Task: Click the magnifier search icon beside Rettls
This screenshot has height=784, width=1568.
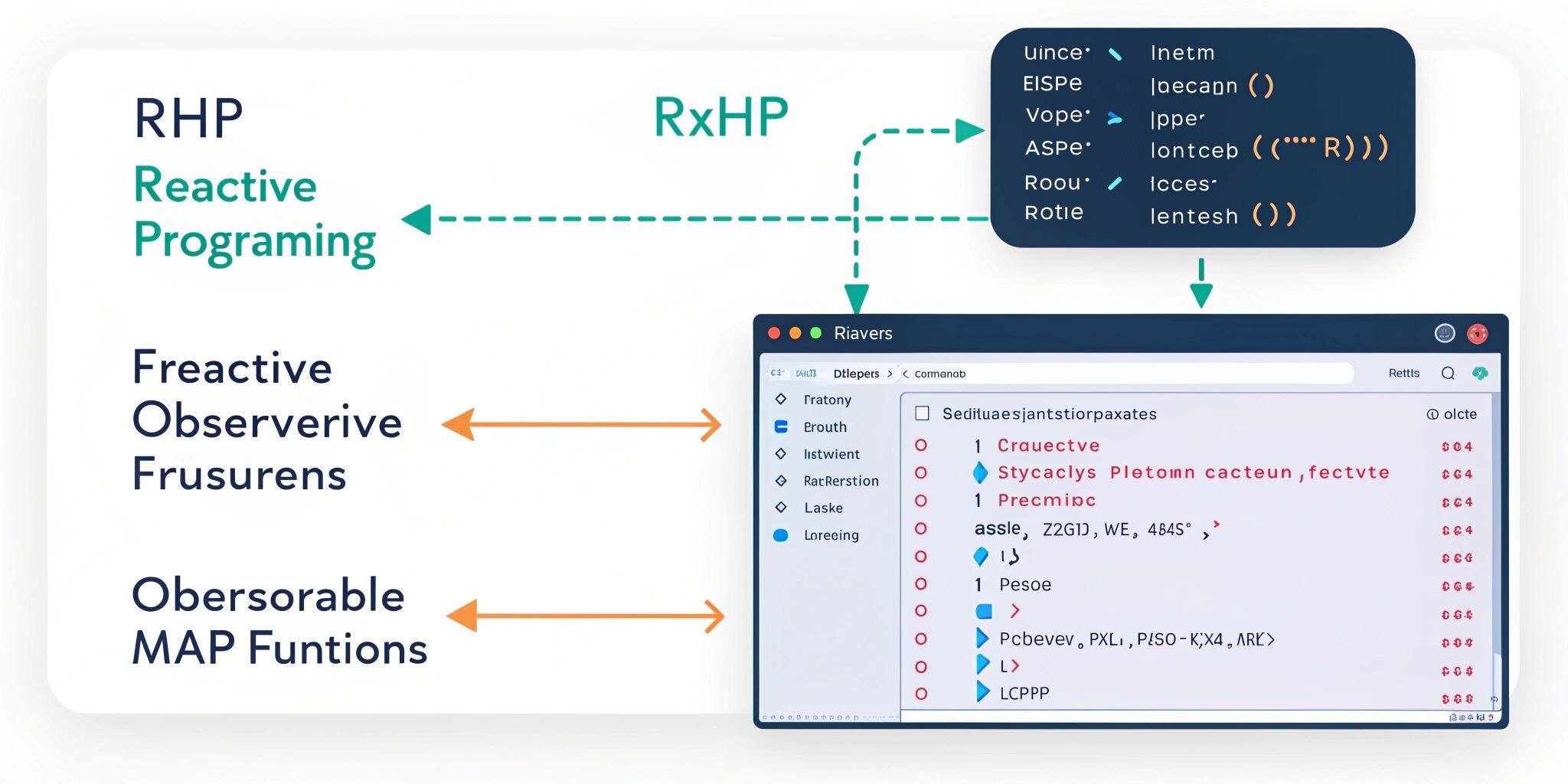Action: point(1448,373)
